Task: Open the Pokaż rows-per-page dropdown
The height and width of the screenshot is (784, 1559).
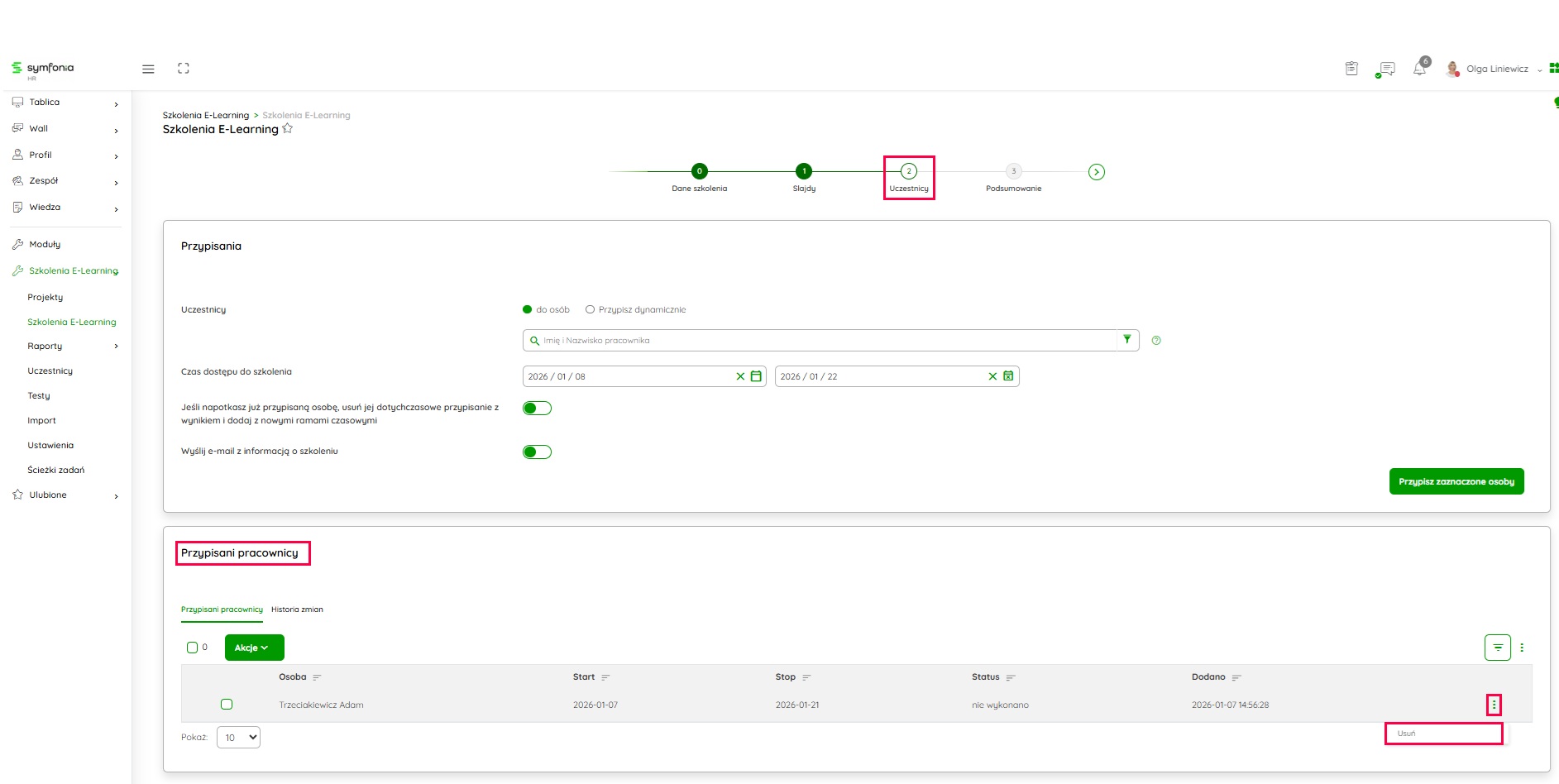Action: coord(238,738)
